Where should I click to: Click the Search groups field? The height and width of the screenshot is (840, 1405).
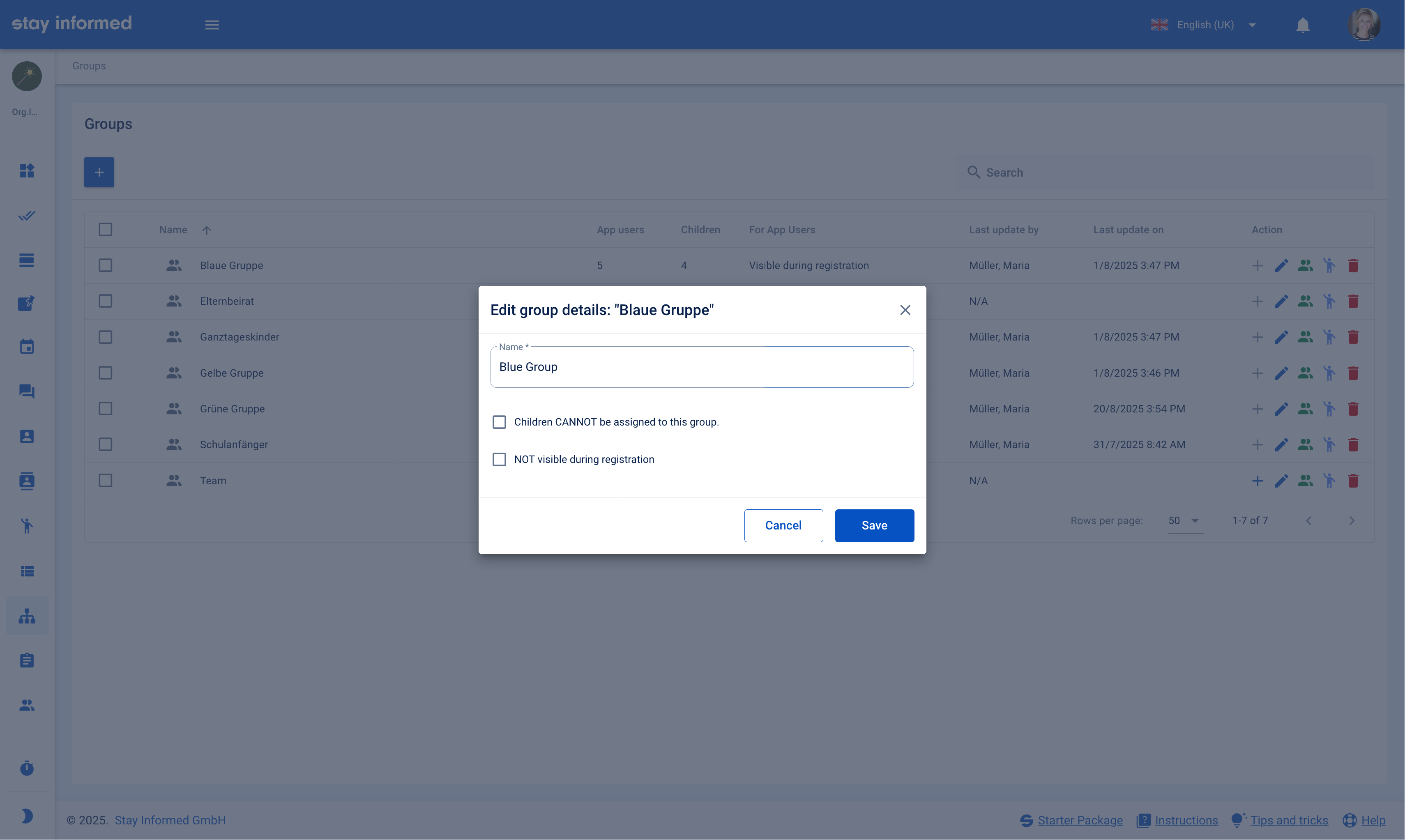pyautogui.click(x=1165, y=172)
